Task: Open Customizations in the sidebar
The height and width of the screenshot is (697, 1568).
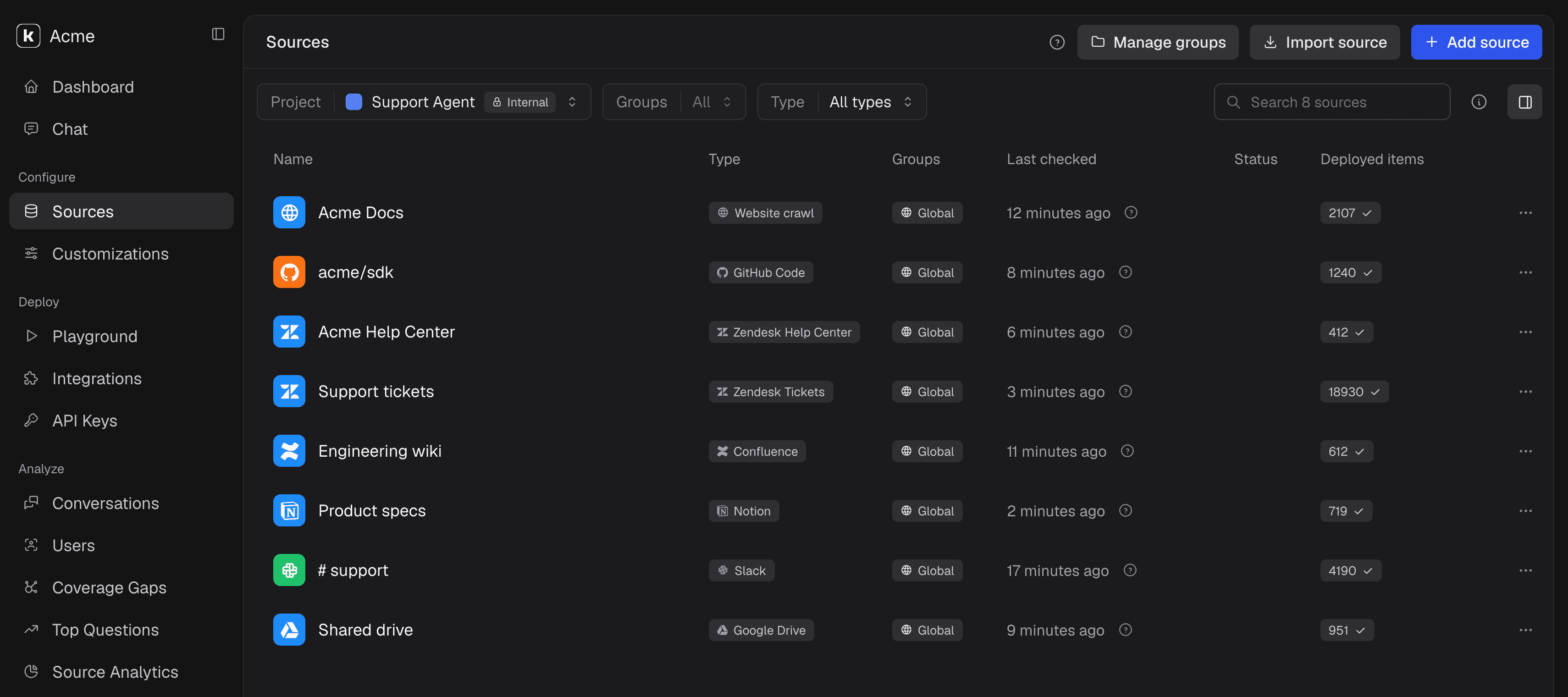Action: pyautogui.click(x=121, y=254)
